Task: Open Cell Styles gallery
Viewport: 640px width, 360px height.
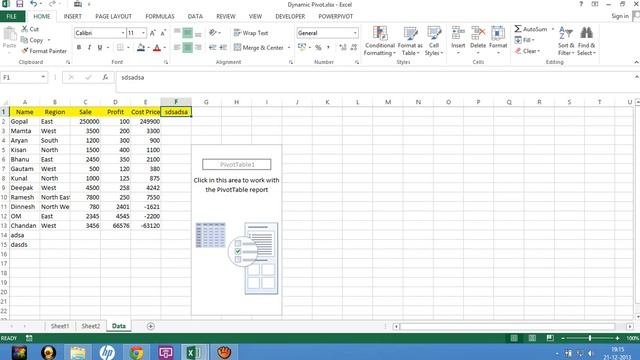Action: [434, 41]
